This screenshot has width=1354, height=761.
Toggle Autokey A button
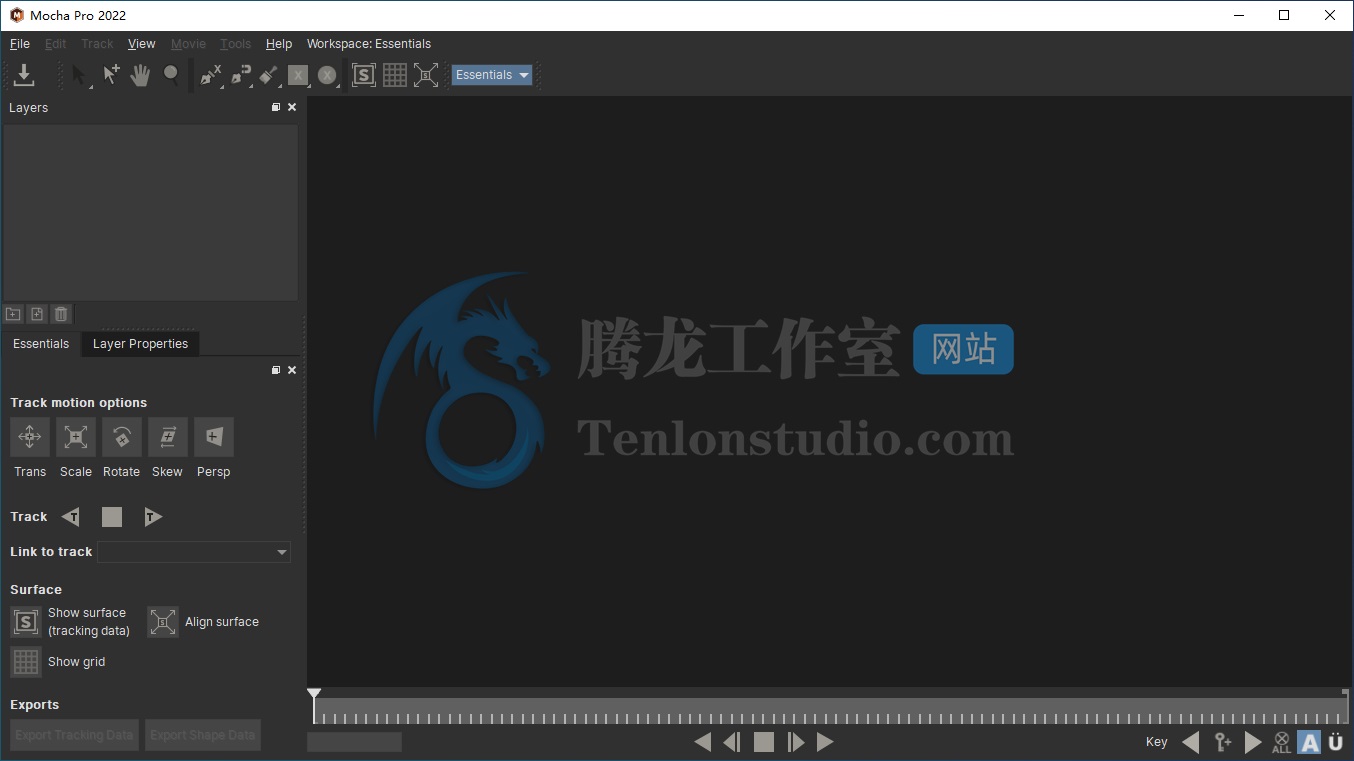pyautogui.click(x=1309, y=742)
